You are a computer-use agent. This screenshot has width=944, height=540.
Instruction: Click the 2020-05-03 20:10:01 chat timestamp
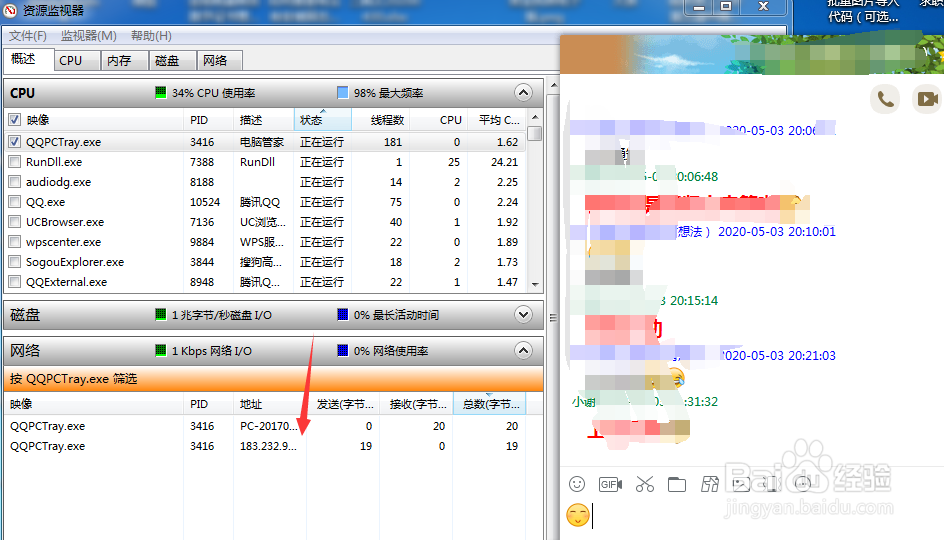[x=777, y=232]
